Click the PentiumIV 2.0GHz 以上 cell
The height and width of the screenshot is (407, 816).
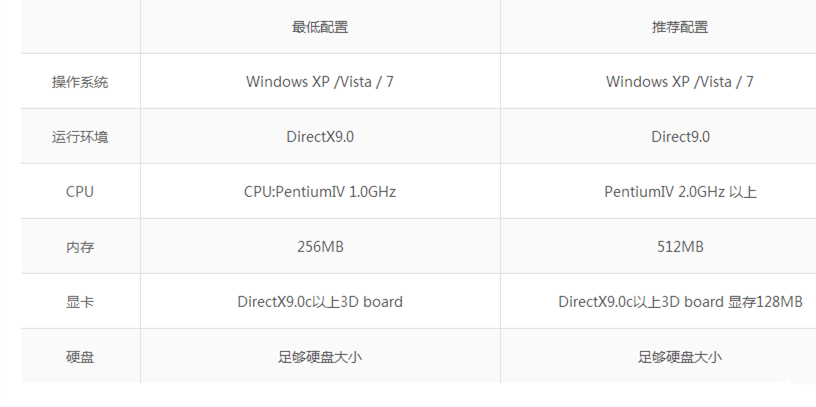pyautogui.click(x=680, y=191)
